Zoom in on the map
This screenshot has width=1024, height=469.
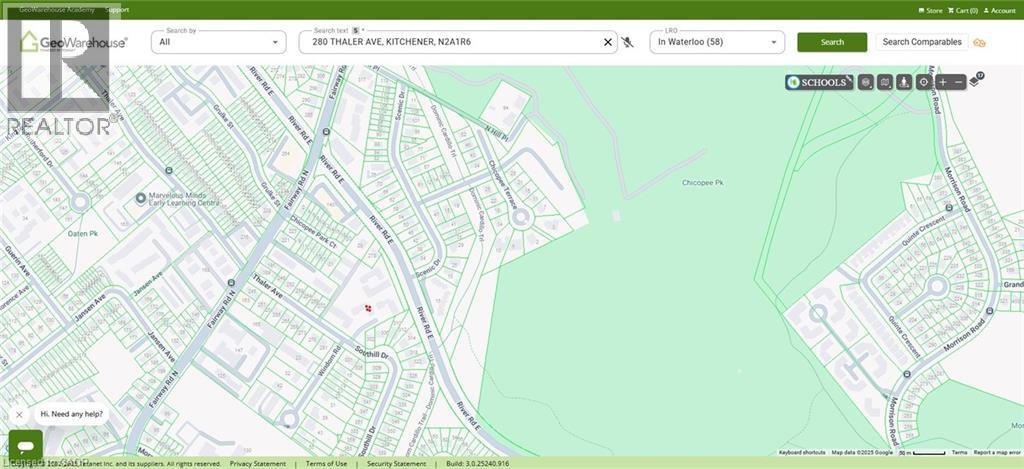[x=943, y=82]
